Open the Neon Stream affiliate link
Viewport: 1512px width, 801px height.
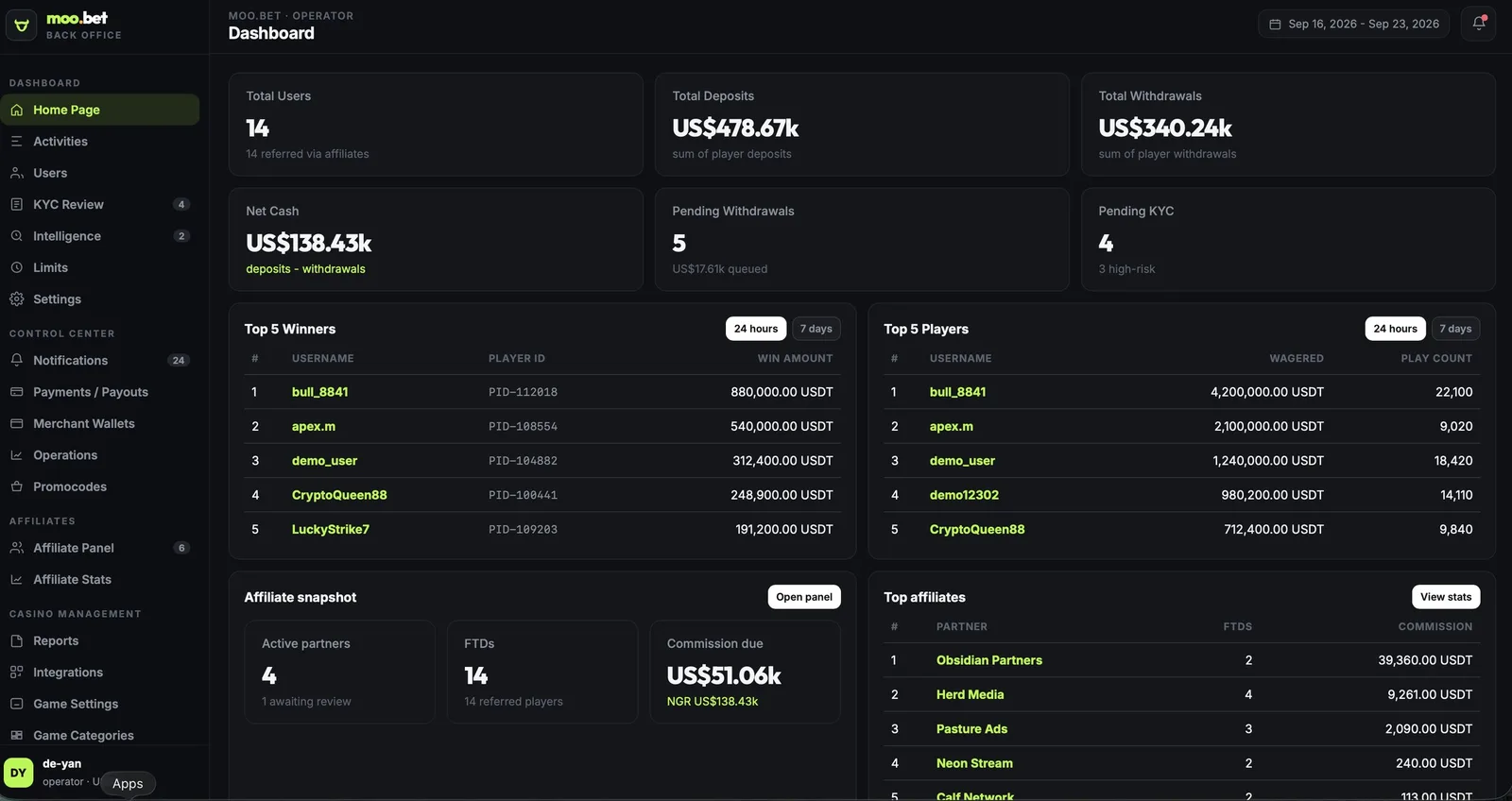(x=974, y=763)
